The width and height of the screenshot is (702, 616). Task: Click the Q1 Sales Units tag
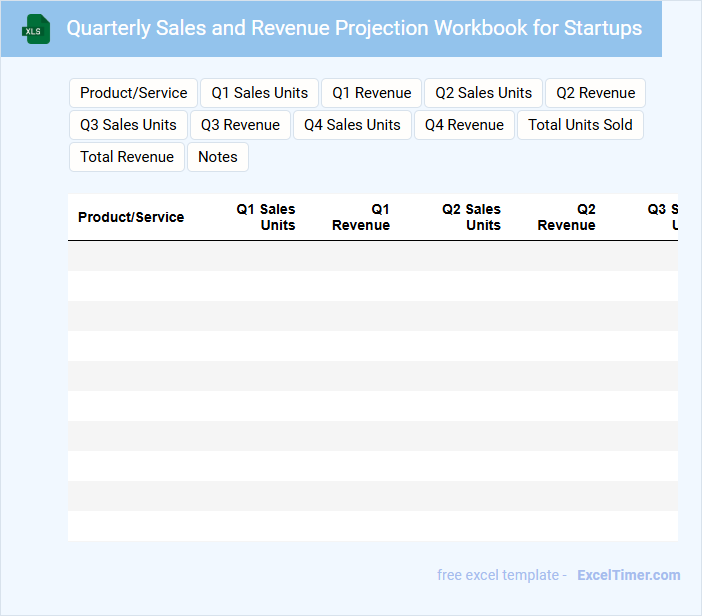pos(260,93)
